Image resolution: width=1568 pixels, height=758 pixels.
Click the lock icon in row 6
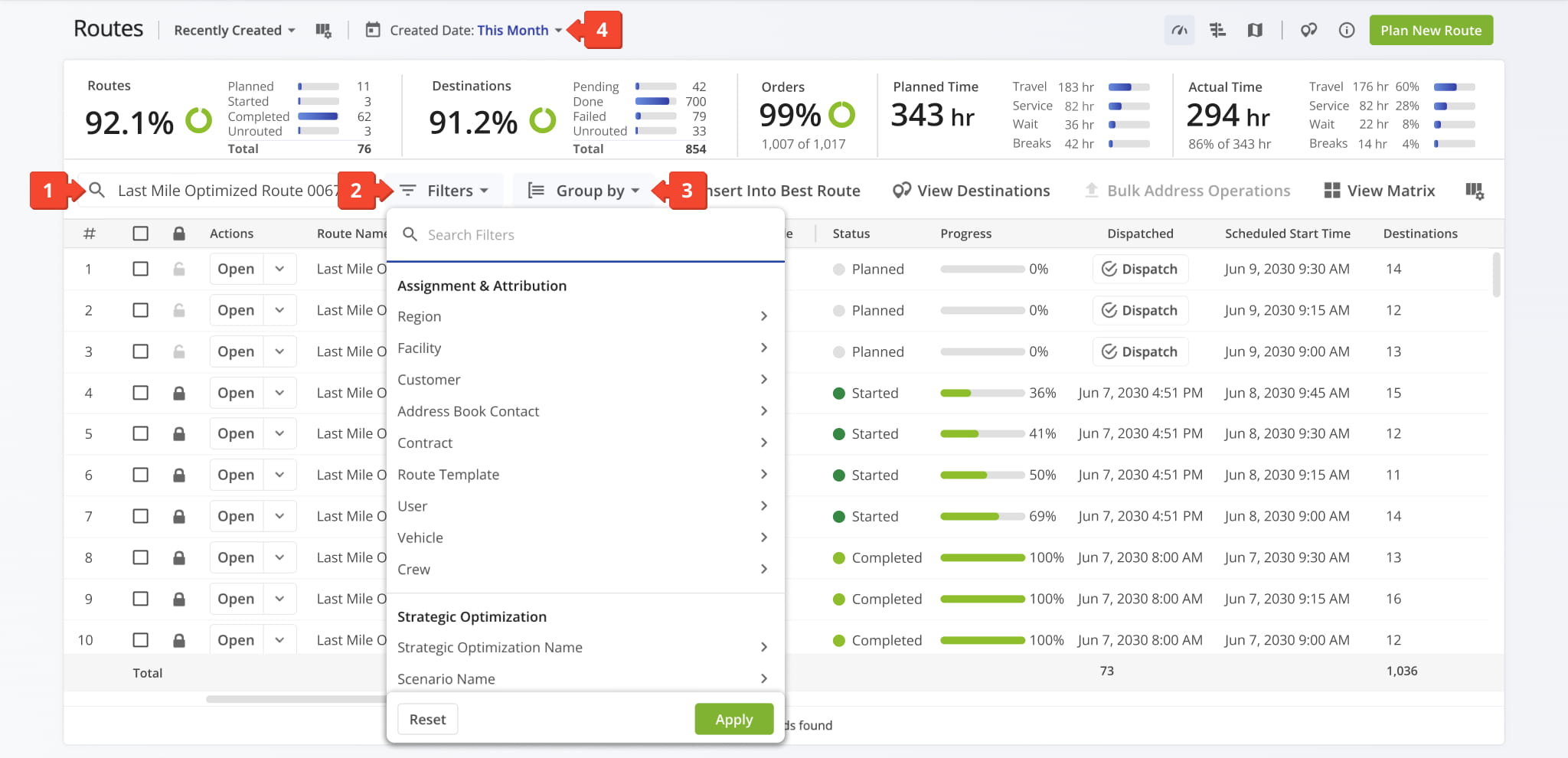point(178,475)
